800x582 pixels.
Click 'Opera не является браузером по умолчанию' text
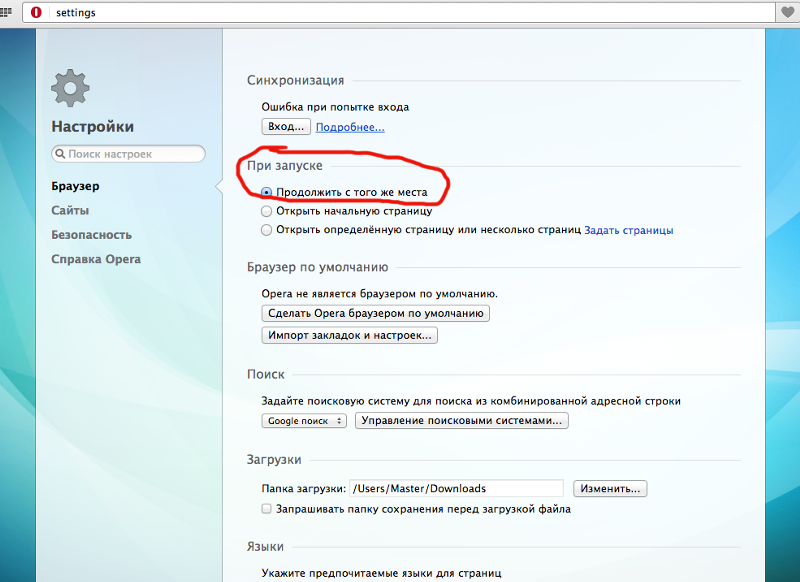[380, 294]
